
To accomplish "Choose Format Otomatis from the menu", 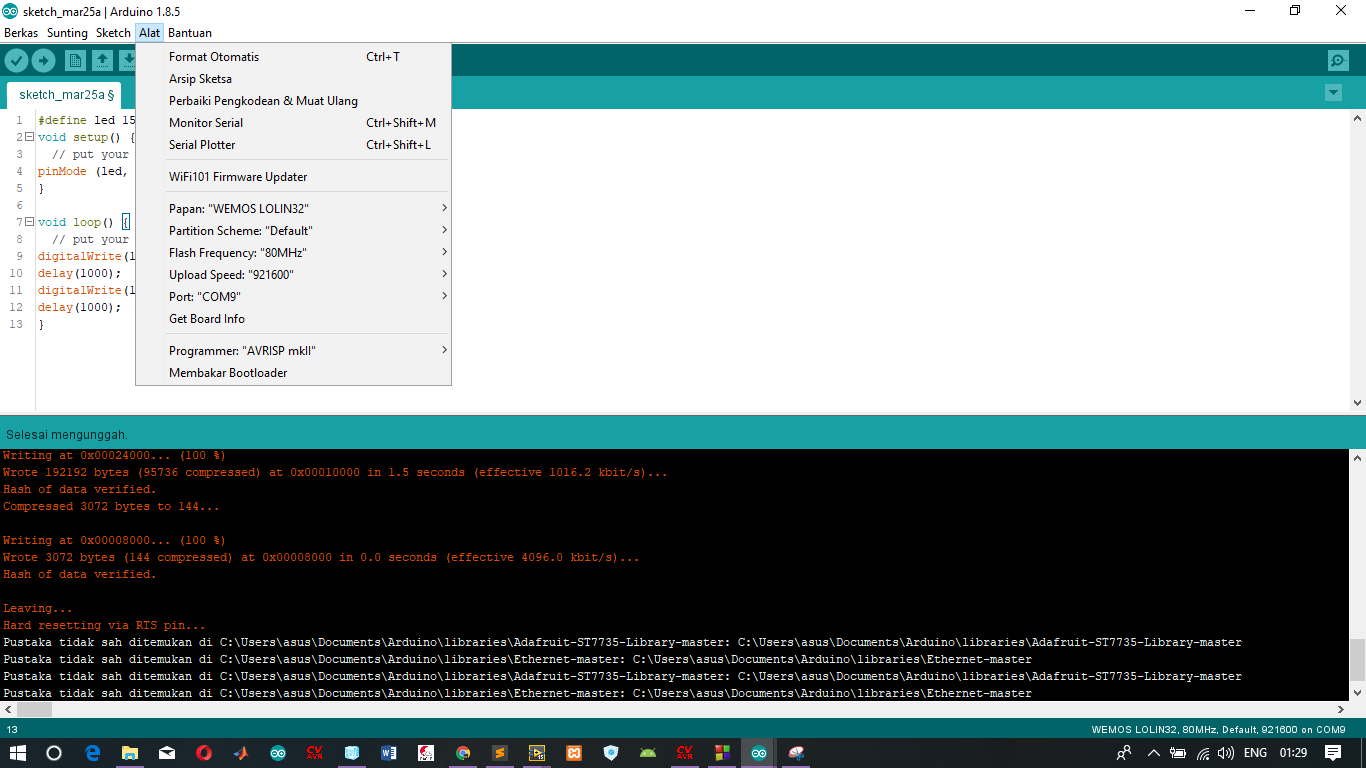I will click(293, 57).
